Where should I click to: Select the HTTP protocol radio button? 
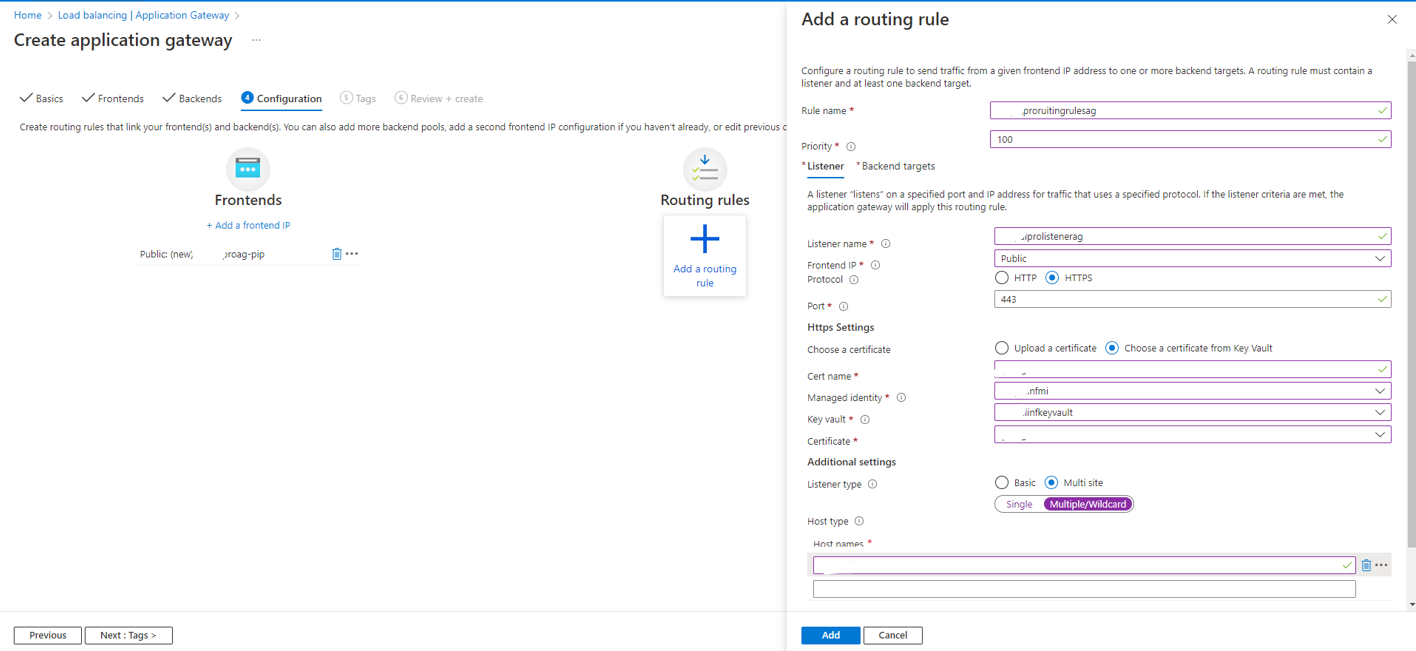pyautogui.click(x=1002, y=278)
